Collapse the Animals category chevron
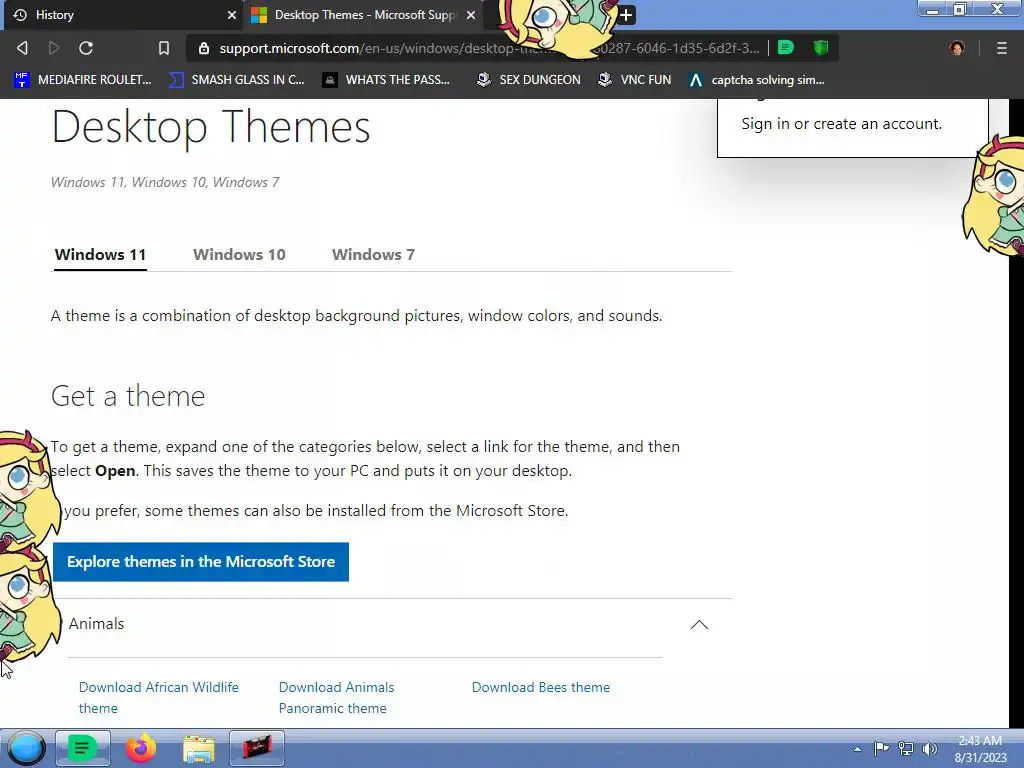This screenshot has width=1024, height=768. [x=699, y=625]
